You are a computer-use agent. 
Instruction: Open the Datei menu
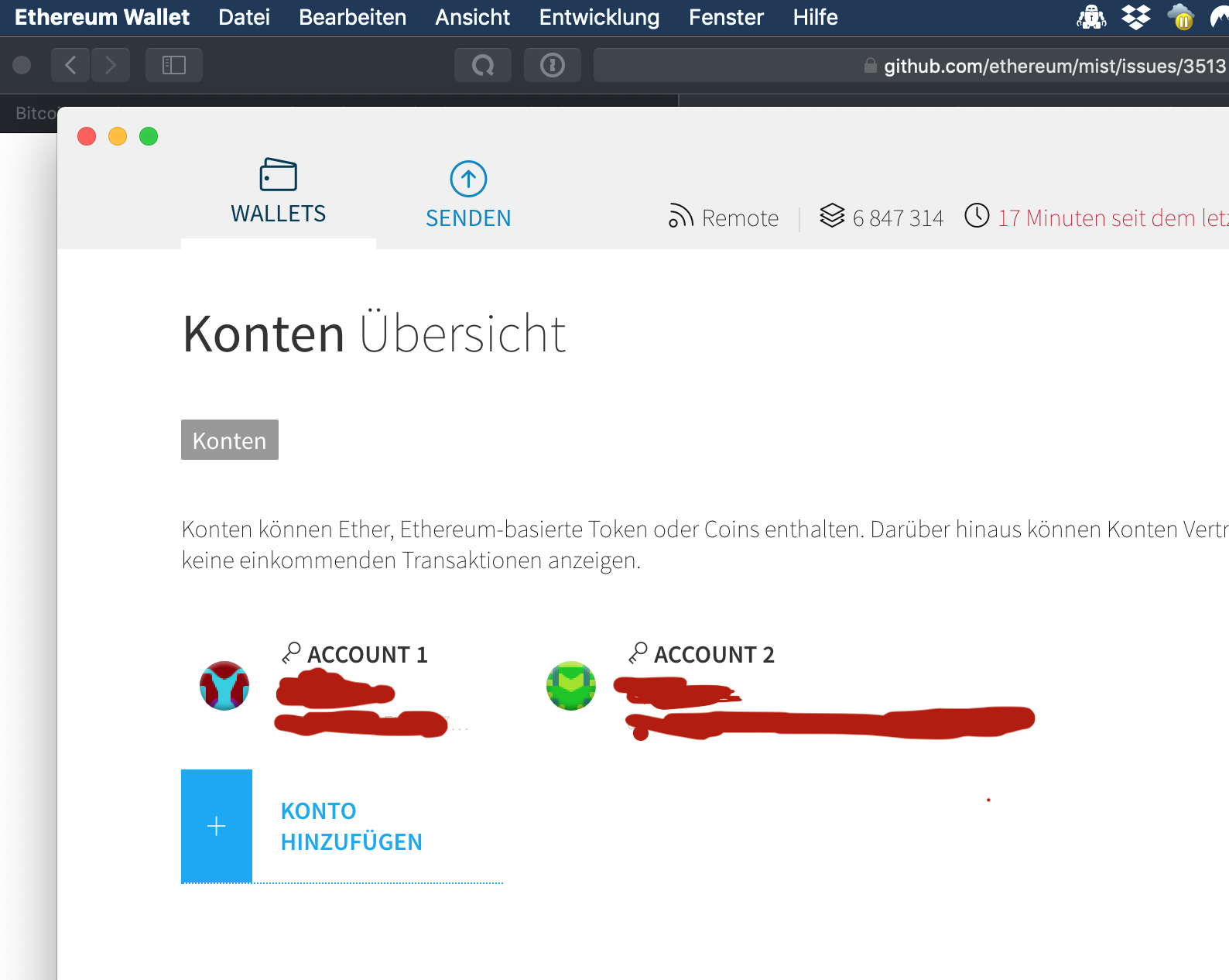point(244,17)
